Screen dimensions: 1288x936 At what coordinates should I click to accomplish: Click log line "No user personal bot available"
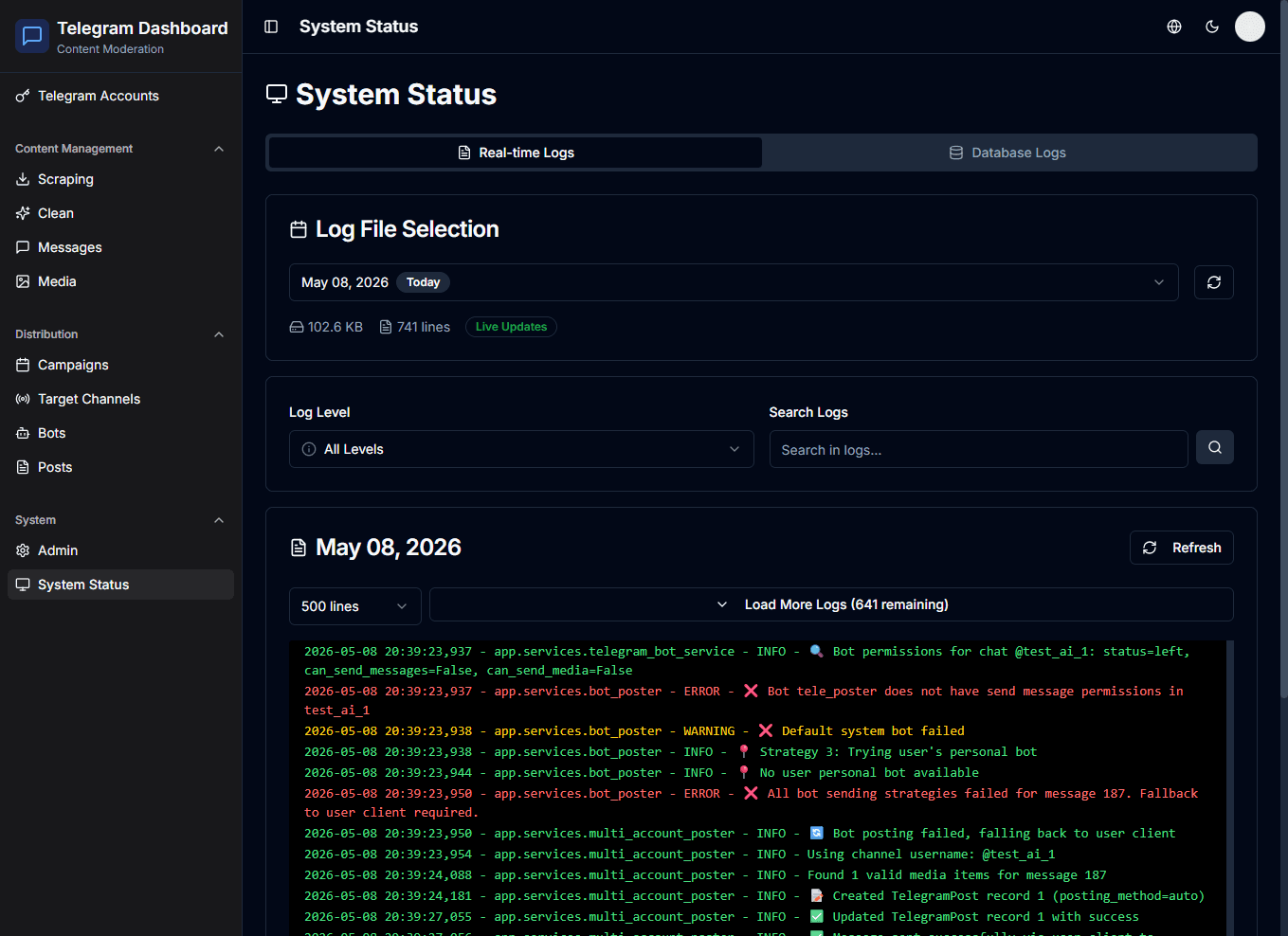pos(642,773)
